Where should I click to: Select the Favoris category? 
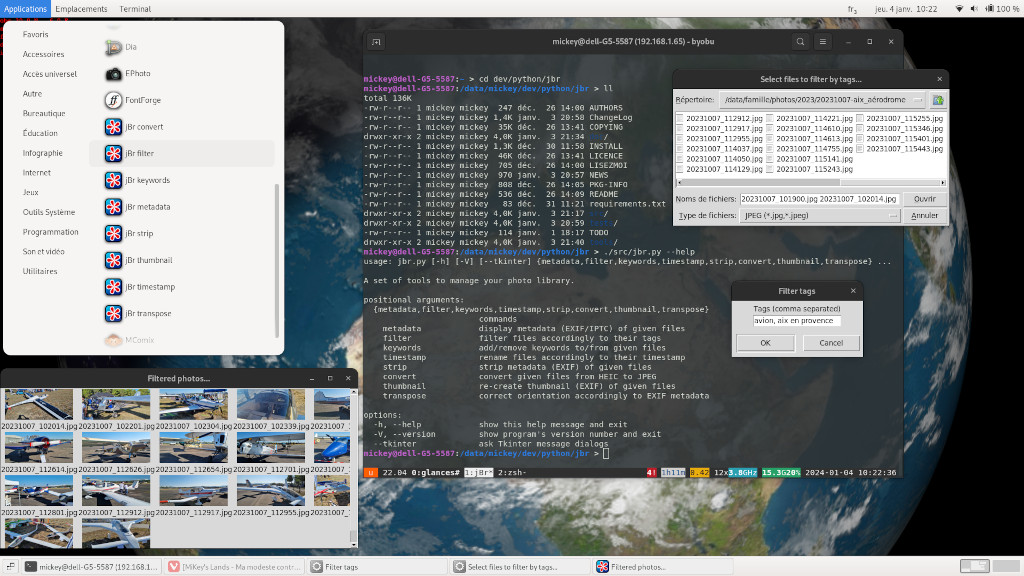35,34
